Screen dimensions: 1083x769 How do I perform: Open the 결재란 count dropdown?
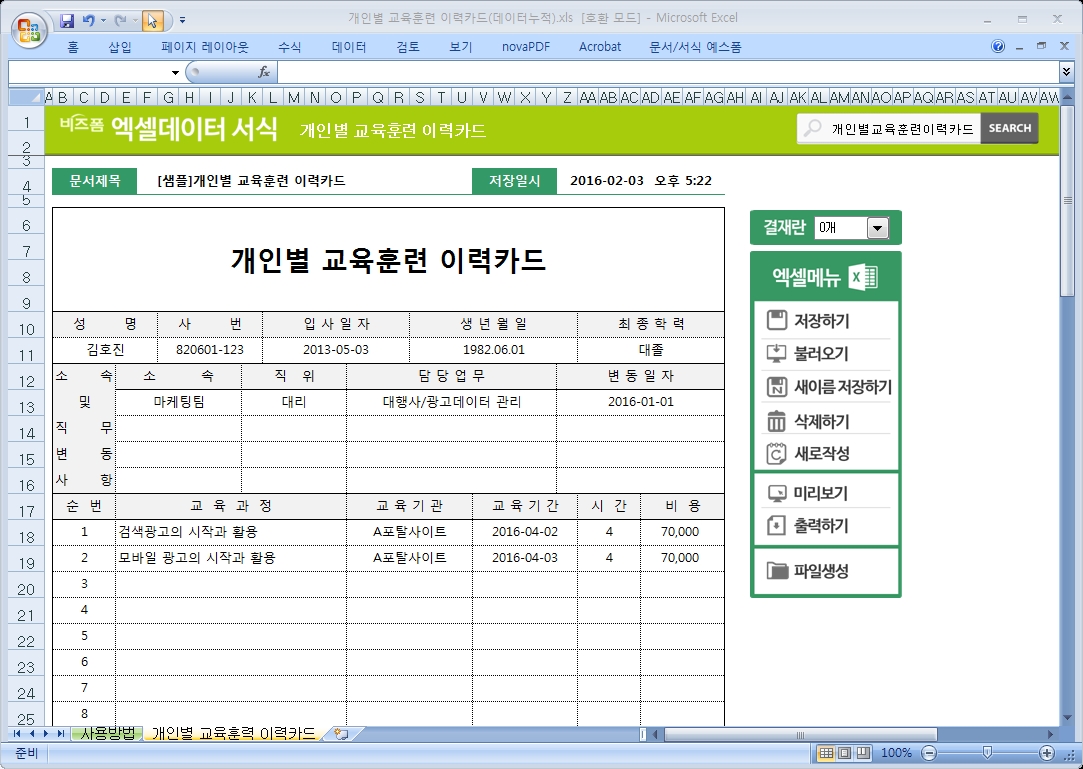pyautogui.click(x=877, y=228)
